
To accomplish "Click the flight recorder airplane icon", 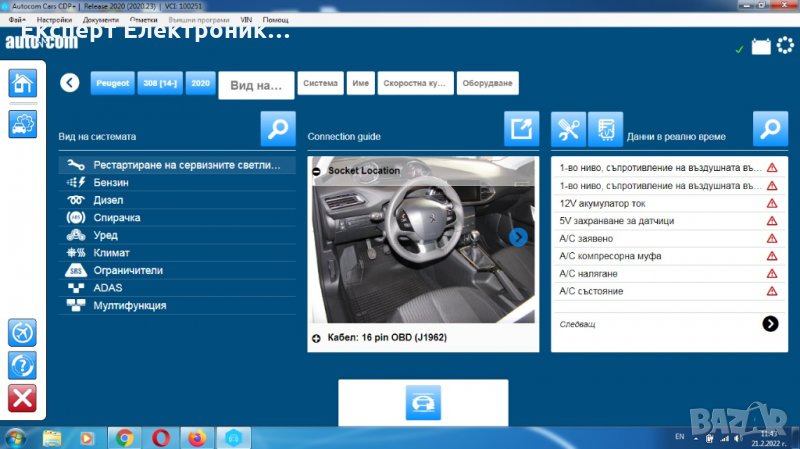I will [22, 333].
